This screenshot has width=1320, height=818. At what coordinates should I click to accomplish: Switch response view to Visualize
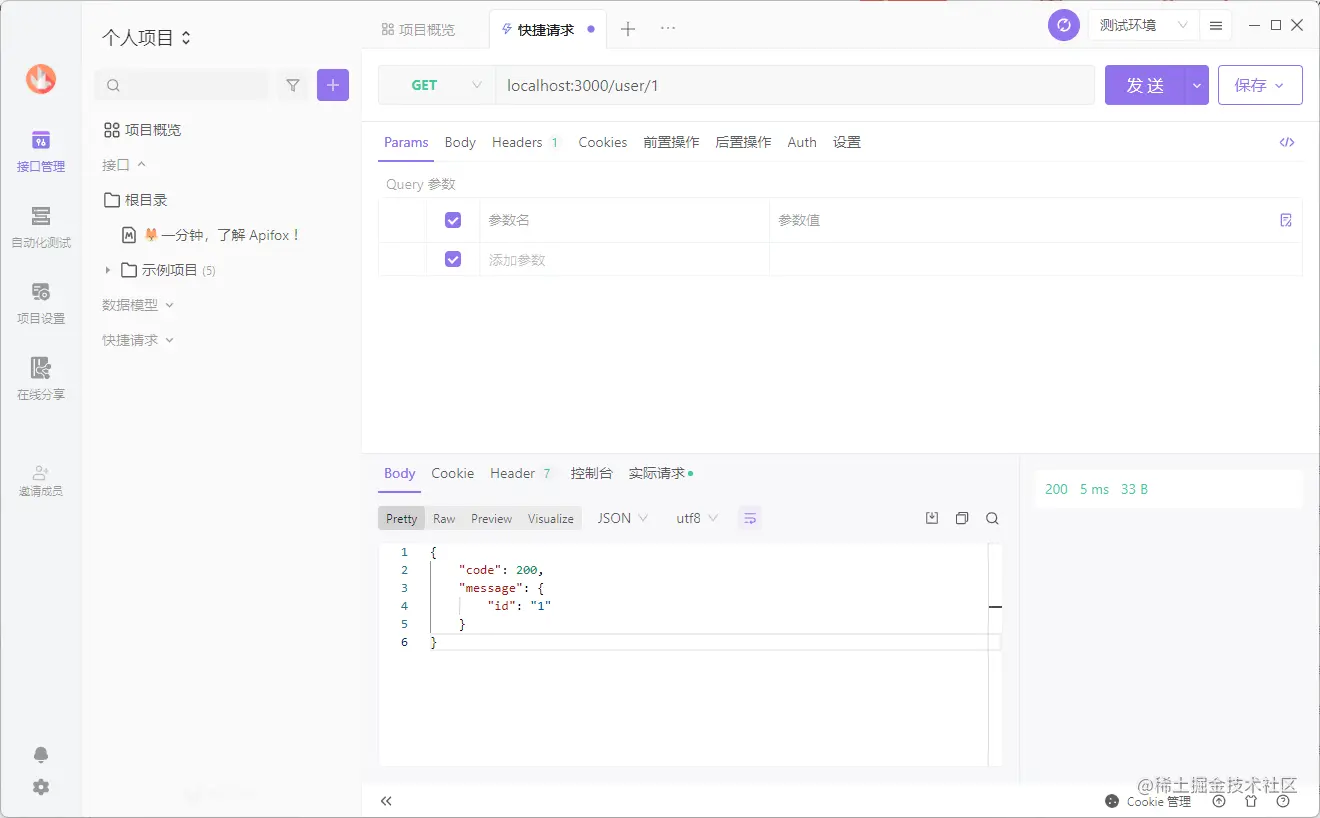[551, 518]
